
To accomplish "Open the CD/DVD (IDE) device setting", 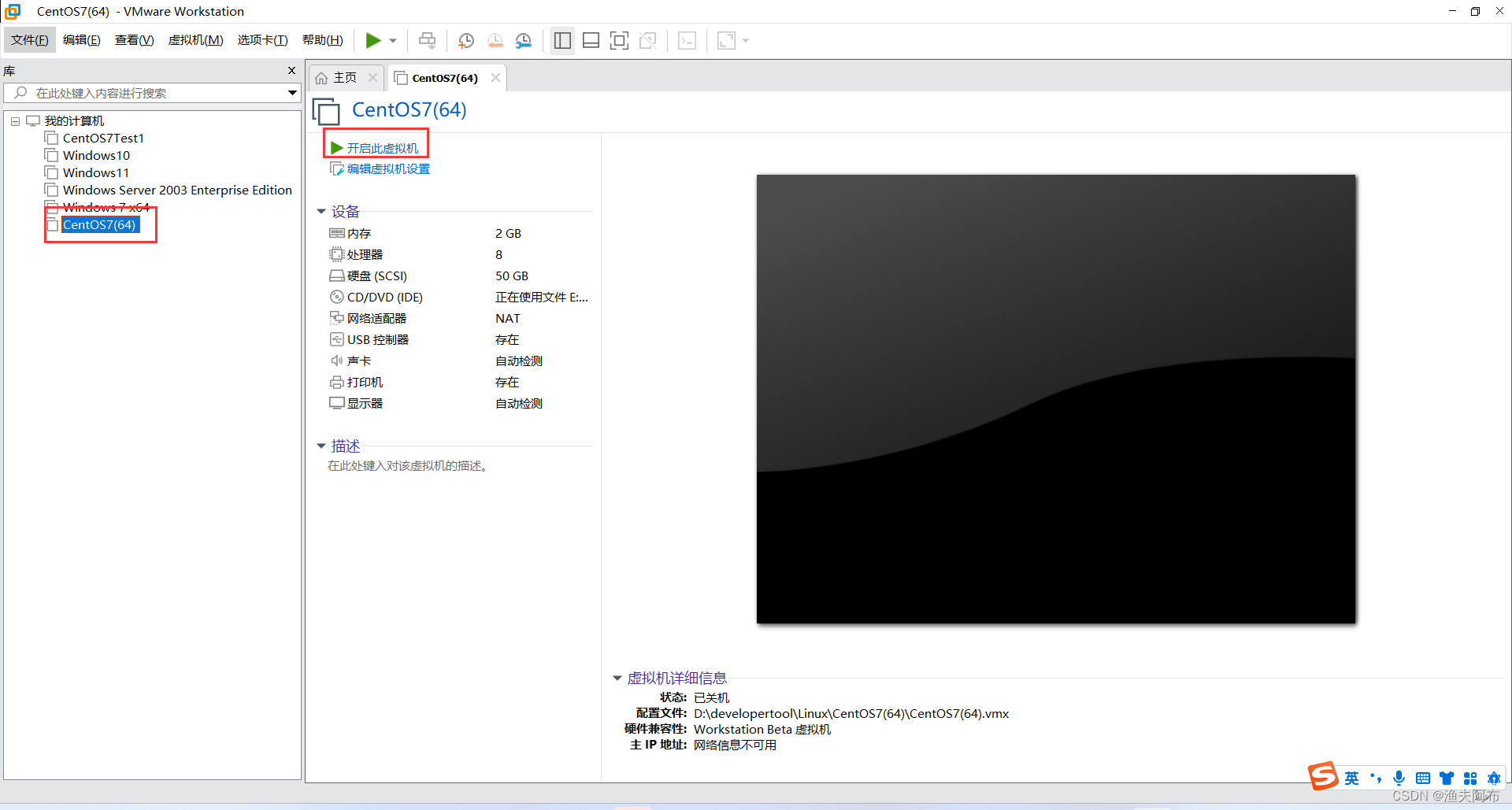I will (x=384, y=298).
